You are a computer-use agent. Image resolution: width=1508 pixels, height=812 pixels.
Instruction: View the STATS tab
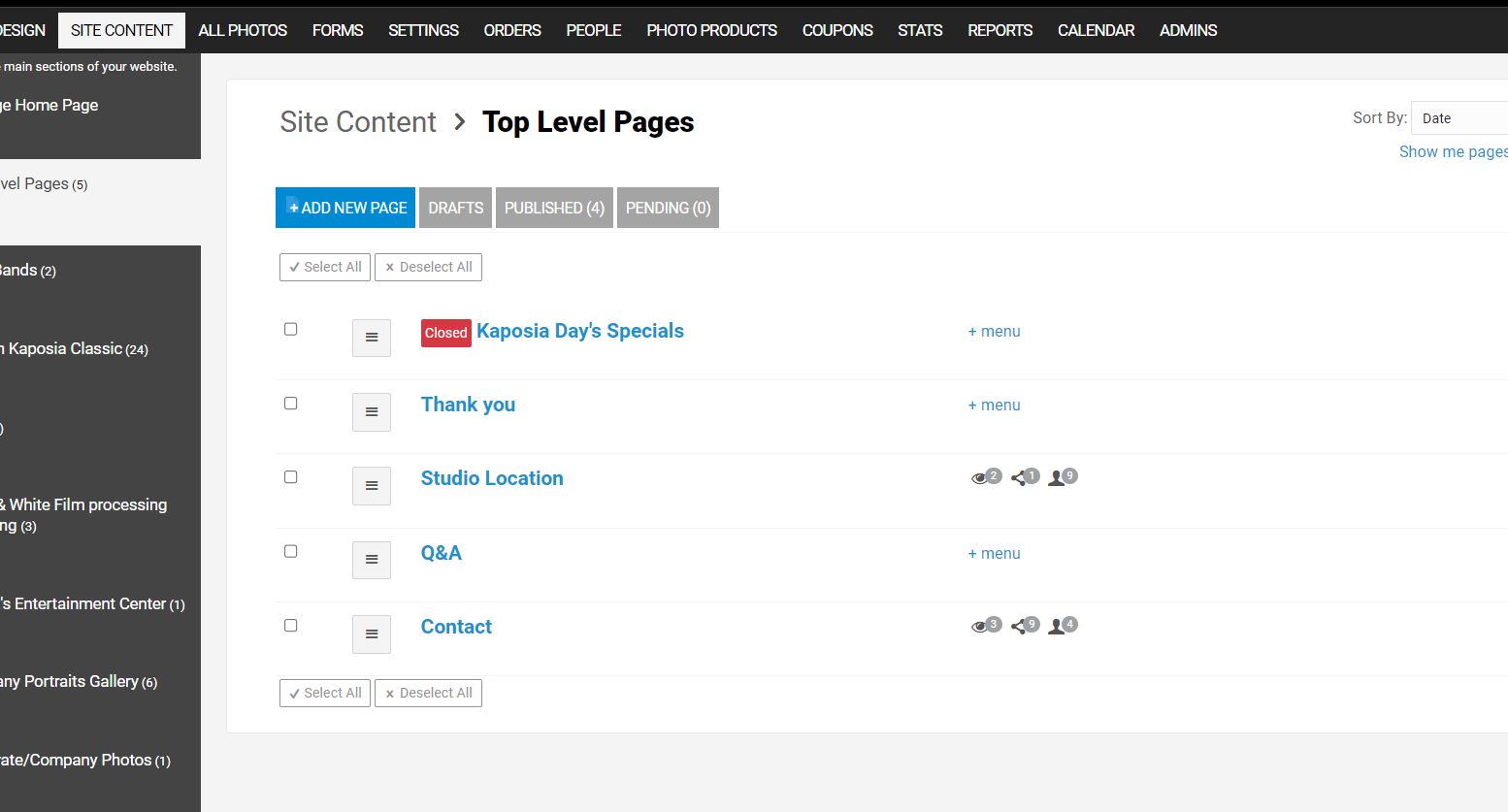920,30
